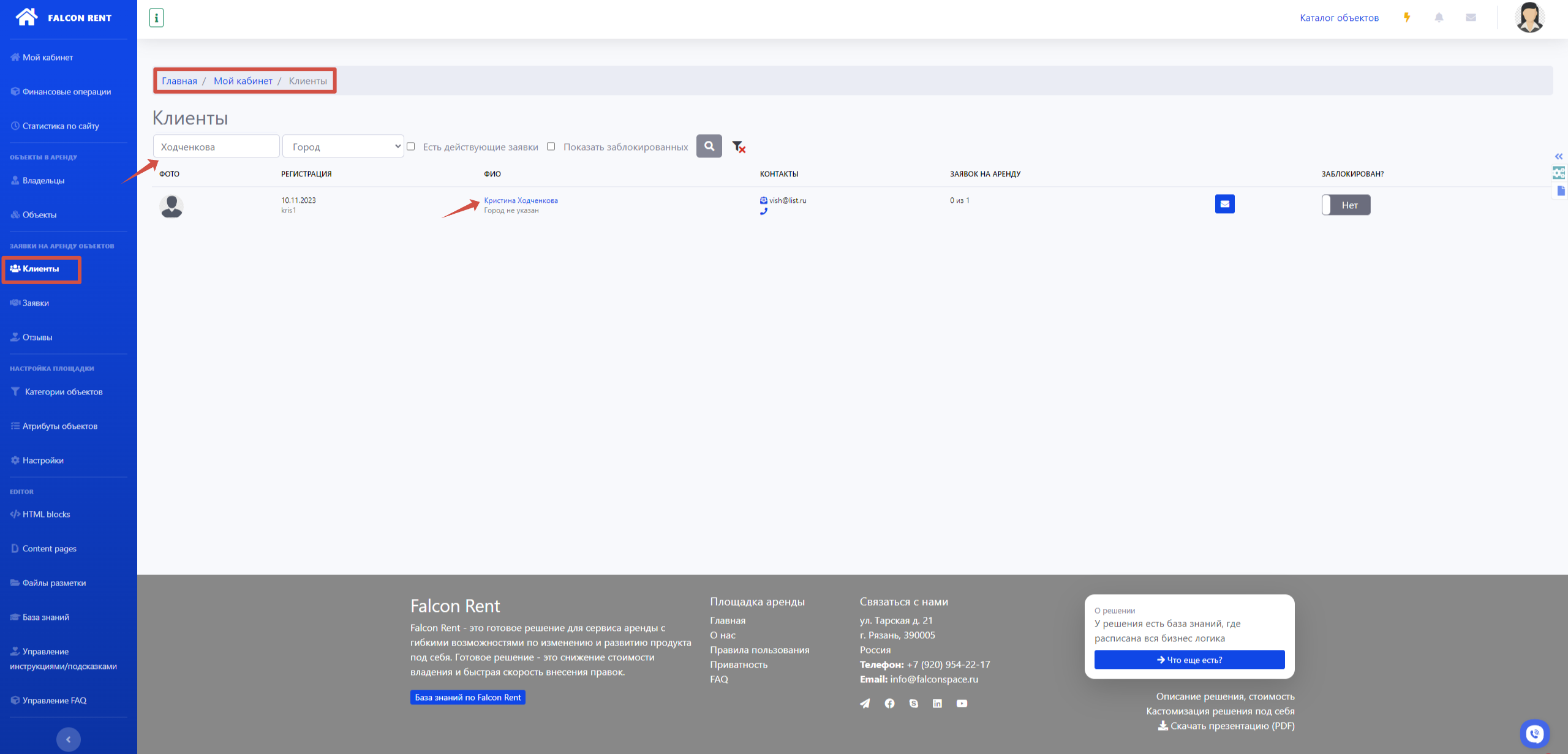This screenshot has height=754, width=1568.
Task: Click 'Что еще есть?' button
Action: (x=1189, y=660)
